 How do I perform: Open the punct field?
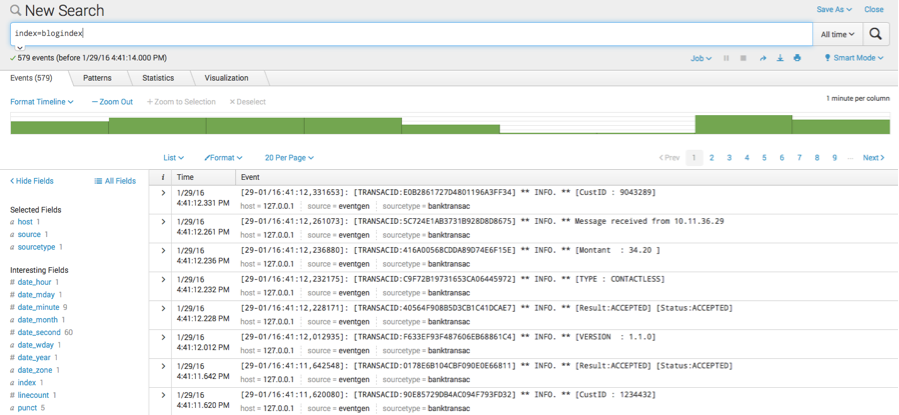click(x=27, y=408)
